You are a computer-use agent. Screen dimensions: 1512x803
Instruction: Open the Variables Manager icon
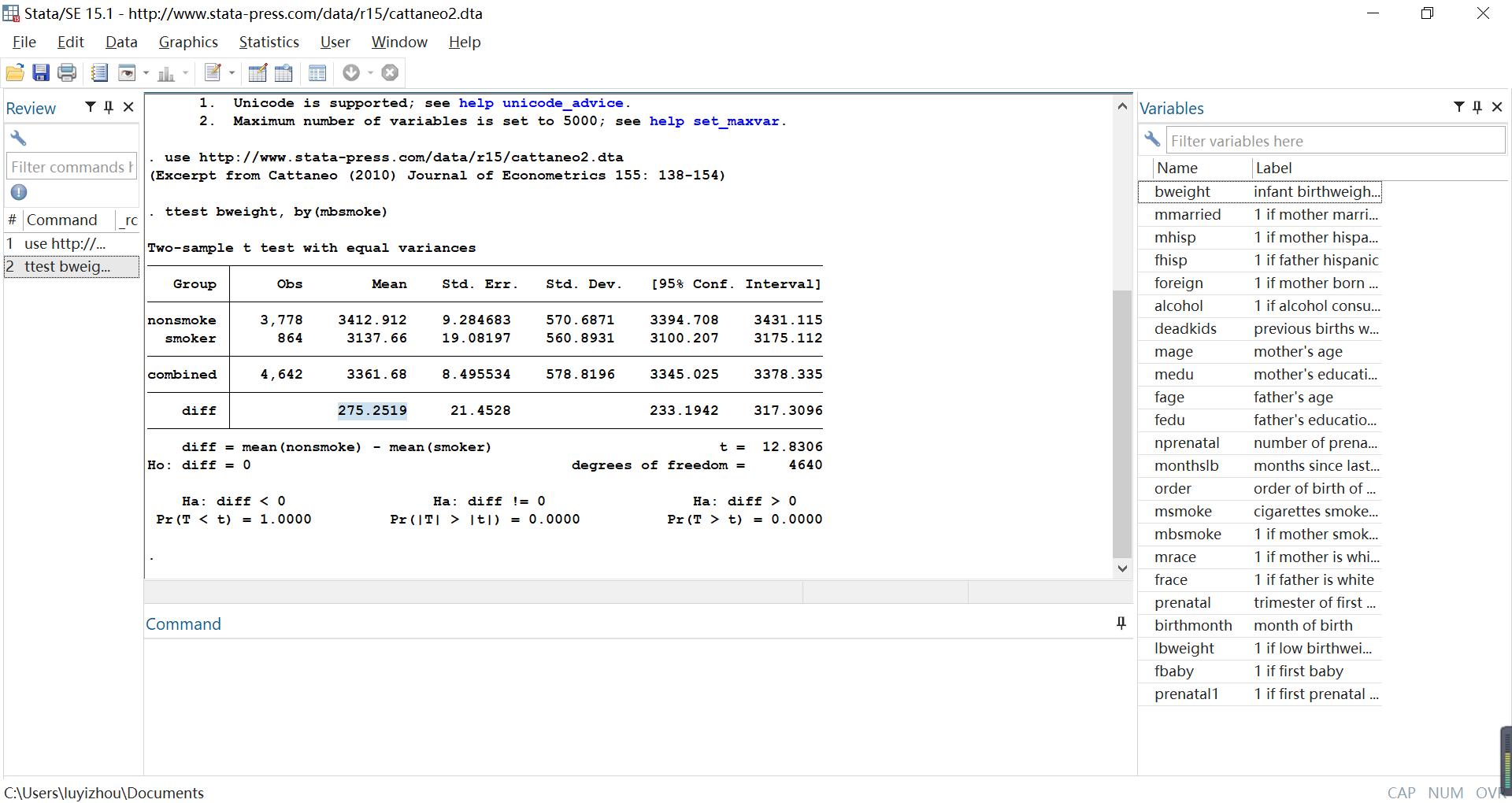click(x=317, y=73)
